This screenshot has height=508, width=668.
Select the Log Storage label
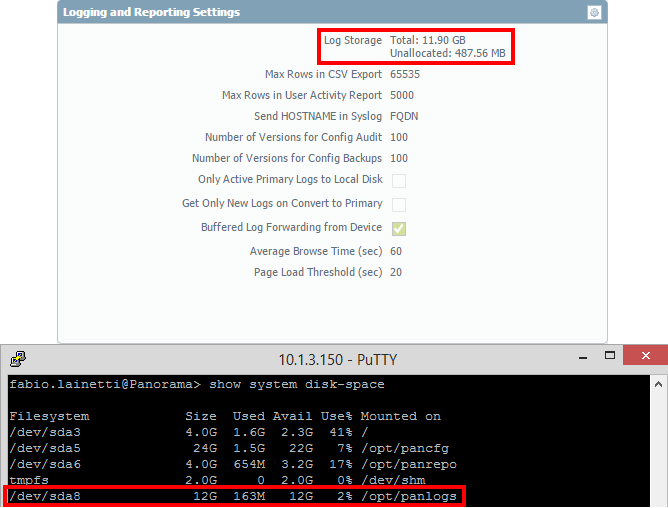pos(352,41)
